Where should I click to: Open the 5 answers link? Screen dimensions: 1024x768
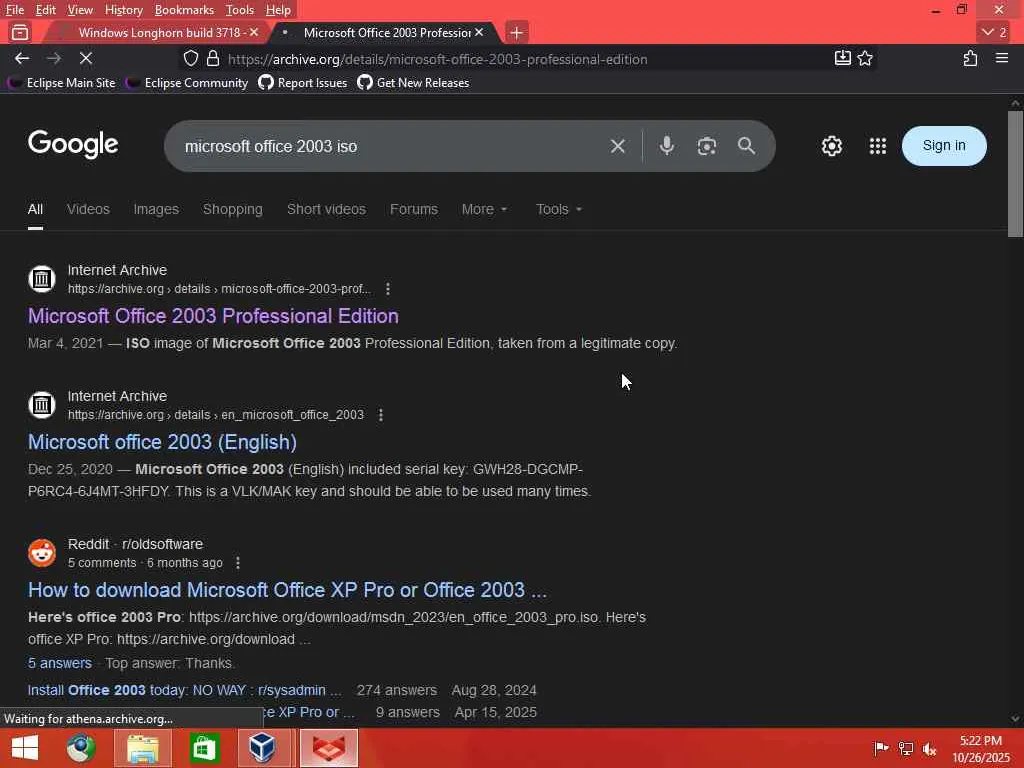click(x=60, y=663)
